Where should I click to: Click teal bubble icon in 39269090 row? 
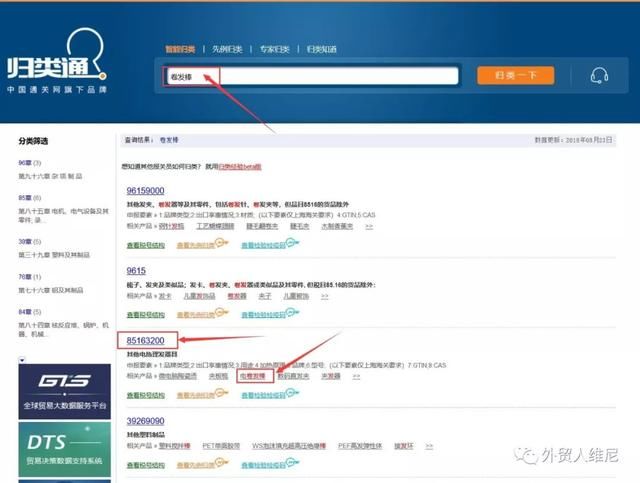[292, 463]
